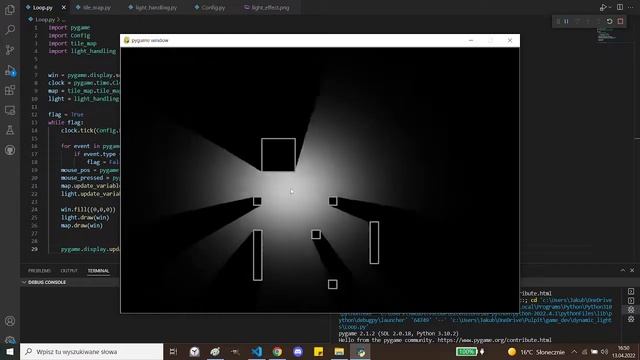Grab the debug toolbar drag handle

pos(558,21)
